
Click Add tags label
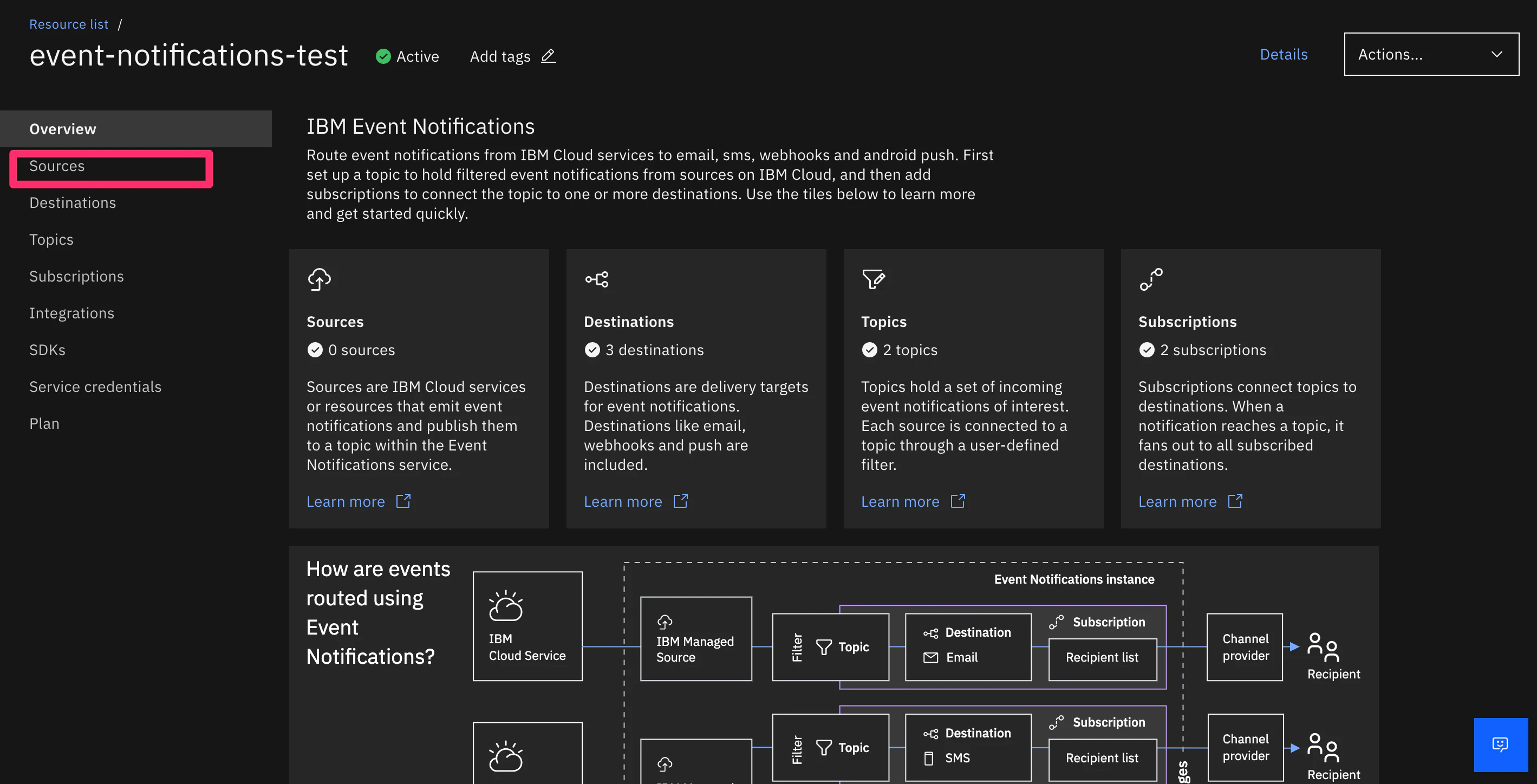point(500,56)
